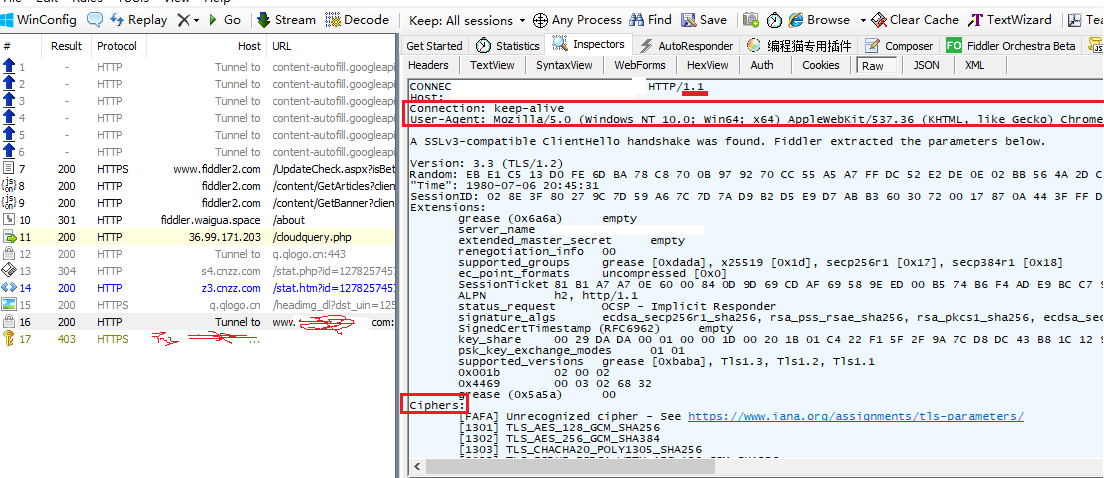This screenshot has width=1104, height=478.
Task: Select the Auth inspector tab
Action: (x=761, y=65)
